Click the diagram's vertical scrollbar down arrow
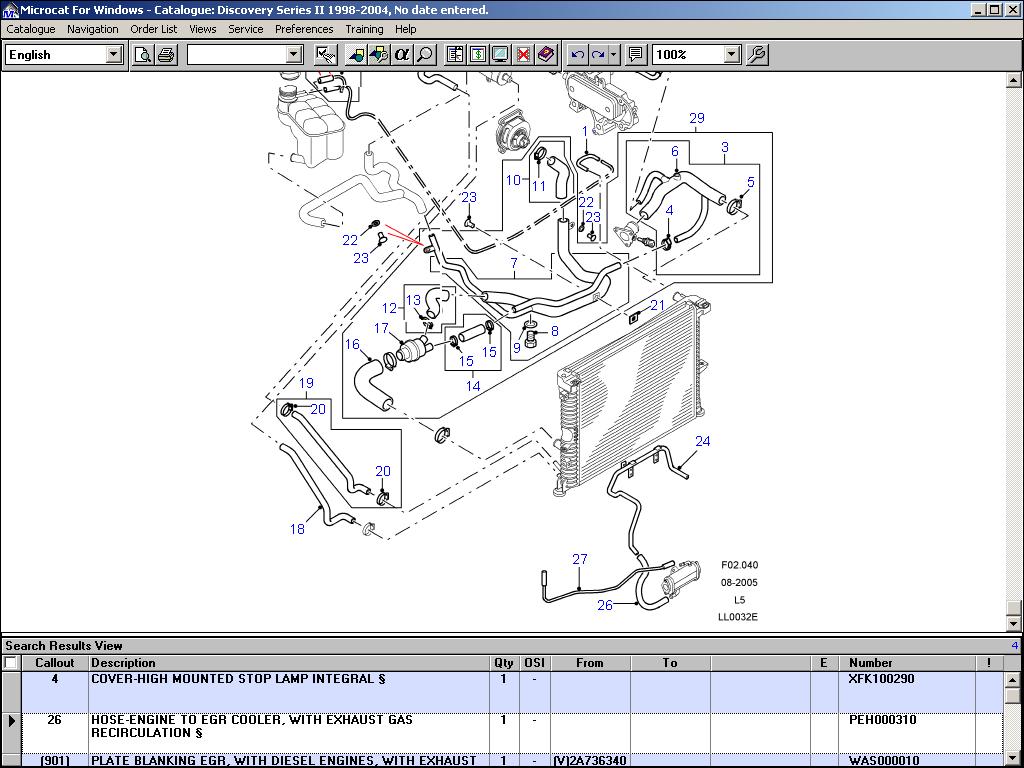The height and width of the screenshot is (768, 1024). point(1013,623)
